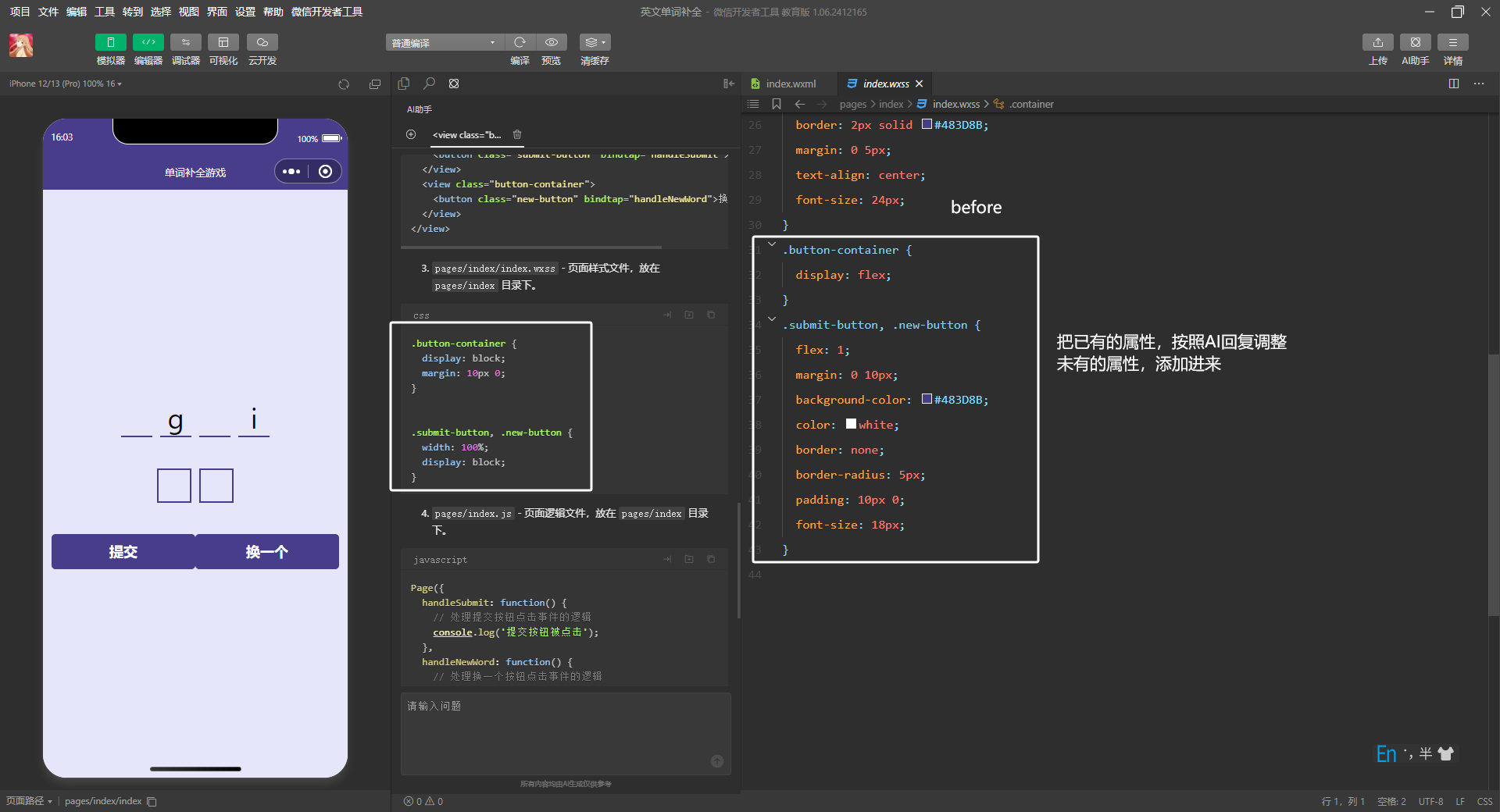Click the split editor icon
The width and height of the screenshot is (1500, 812).
1454,84
